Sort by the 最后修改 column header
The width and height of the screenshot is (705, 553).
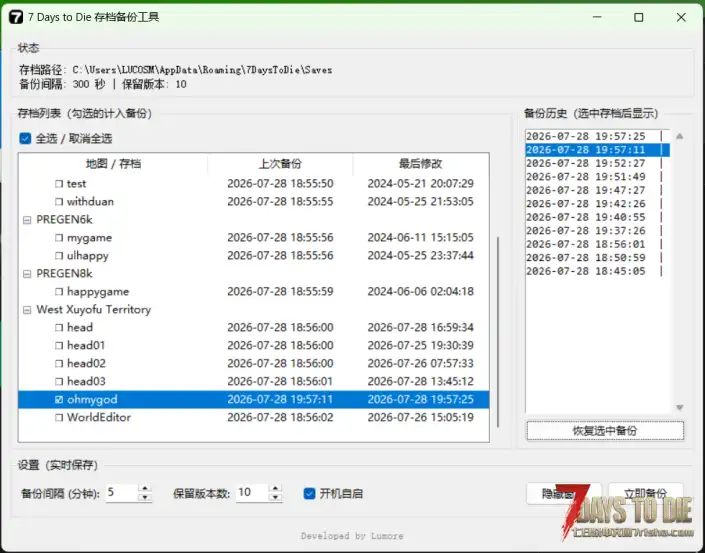coord(420,164)
